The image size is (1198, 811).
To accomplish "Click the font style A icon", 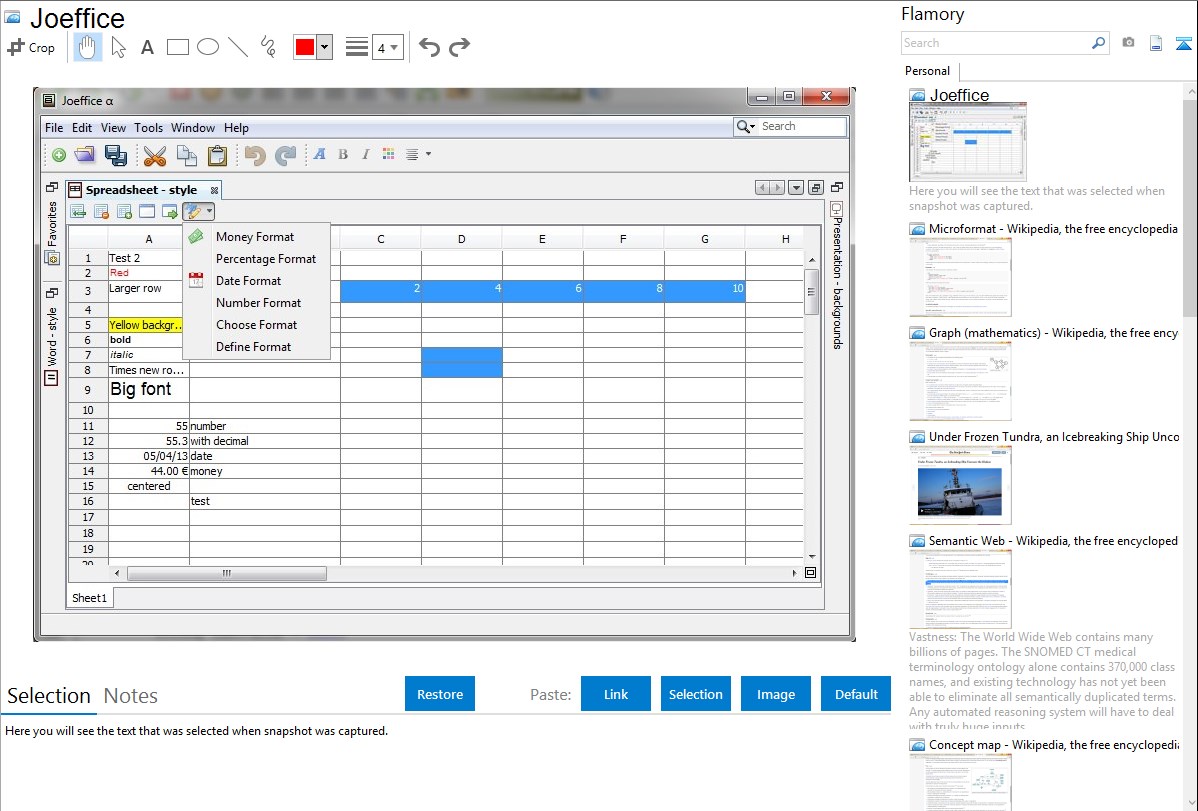I will coord(320,154).
